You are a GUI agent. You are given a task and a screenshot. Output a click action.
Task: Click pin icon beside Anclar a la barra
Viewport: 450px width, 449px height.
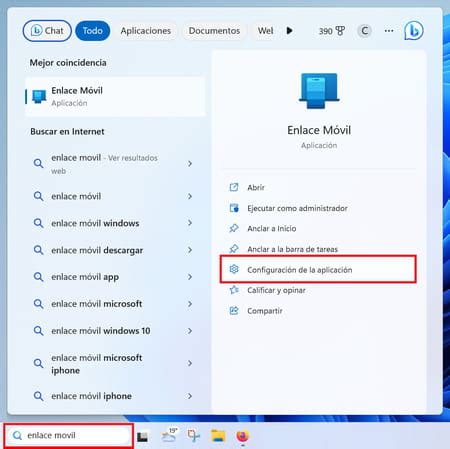pos(234,249)
